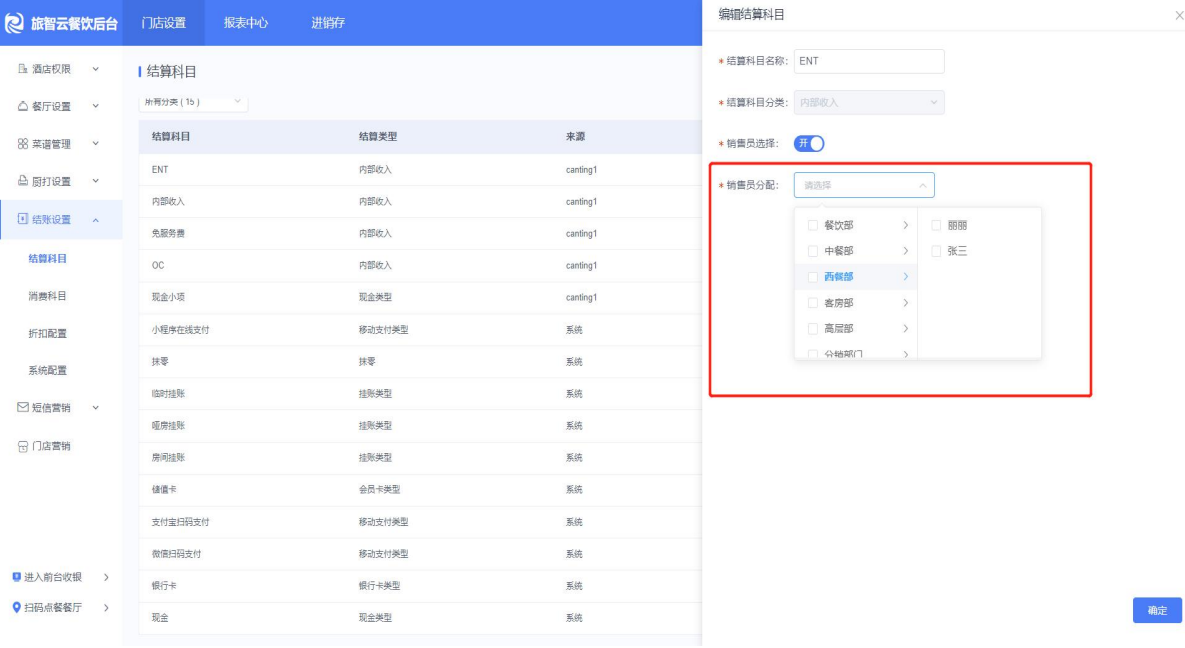Check the 客房部 checkbox
Screen dimensions: 1185x648
click(812, 303)
